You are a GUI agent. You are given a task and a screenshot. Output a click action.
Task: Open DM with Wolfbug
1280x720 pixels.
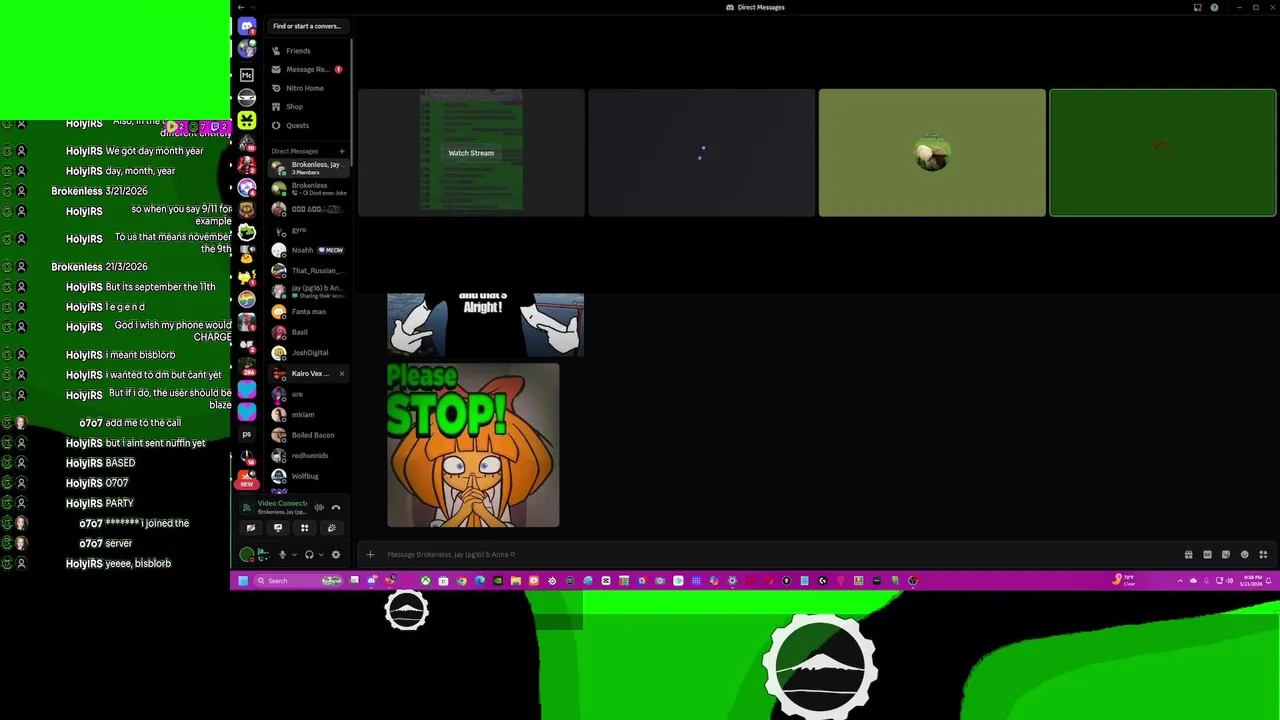tap(307, 476)
